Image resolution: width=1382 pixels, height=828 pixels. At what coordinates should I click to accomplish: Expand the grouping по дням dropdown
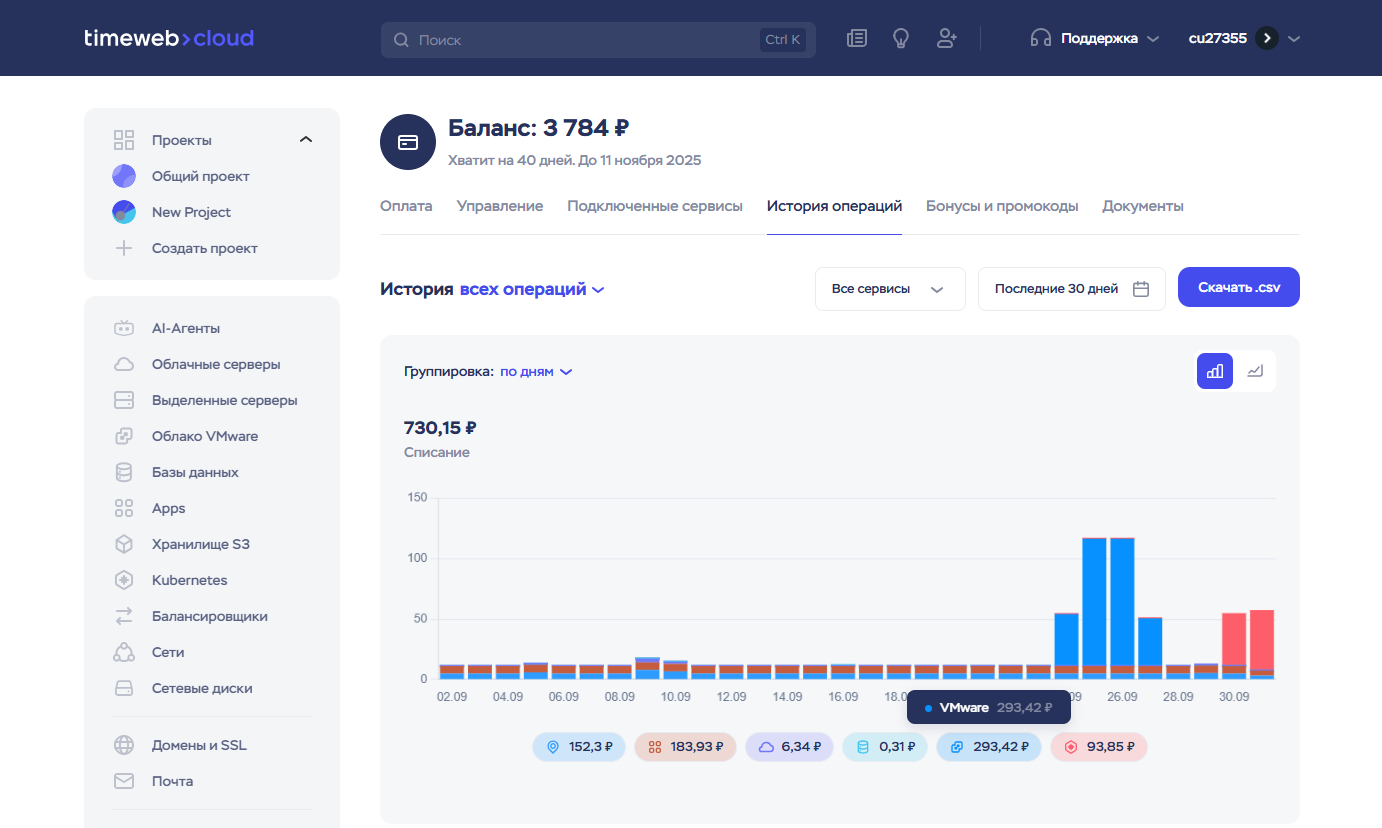click(536, 371)
